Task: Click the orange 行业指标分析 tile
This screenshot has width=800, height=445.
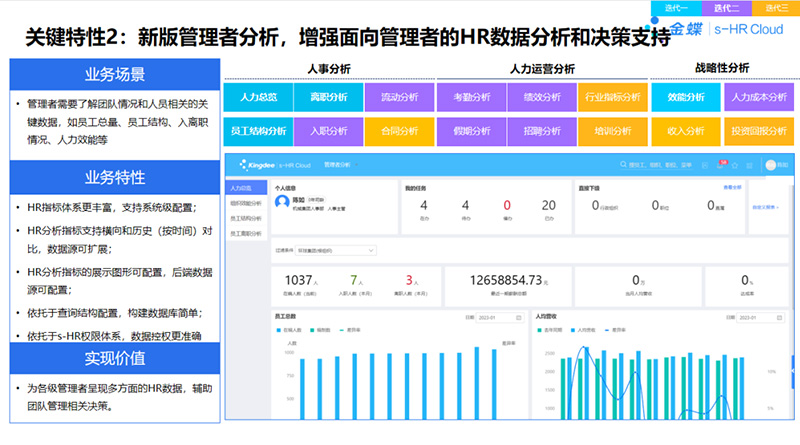Action: pyautogui.click(x=609, y=97)
